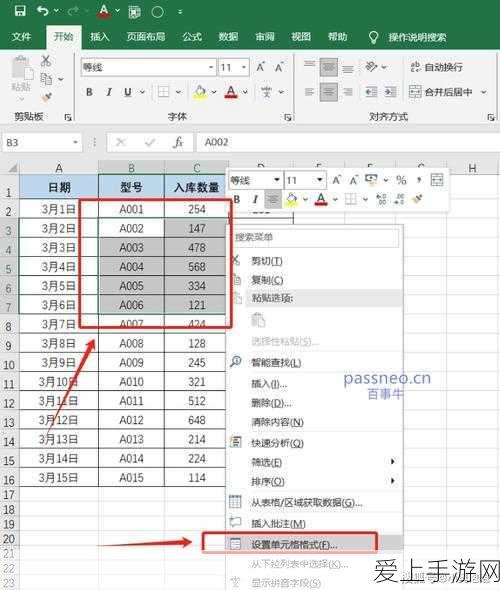This screenshot has height=590, width=500.
Task: Open the 文件 tab
Action: pos(21,37)
